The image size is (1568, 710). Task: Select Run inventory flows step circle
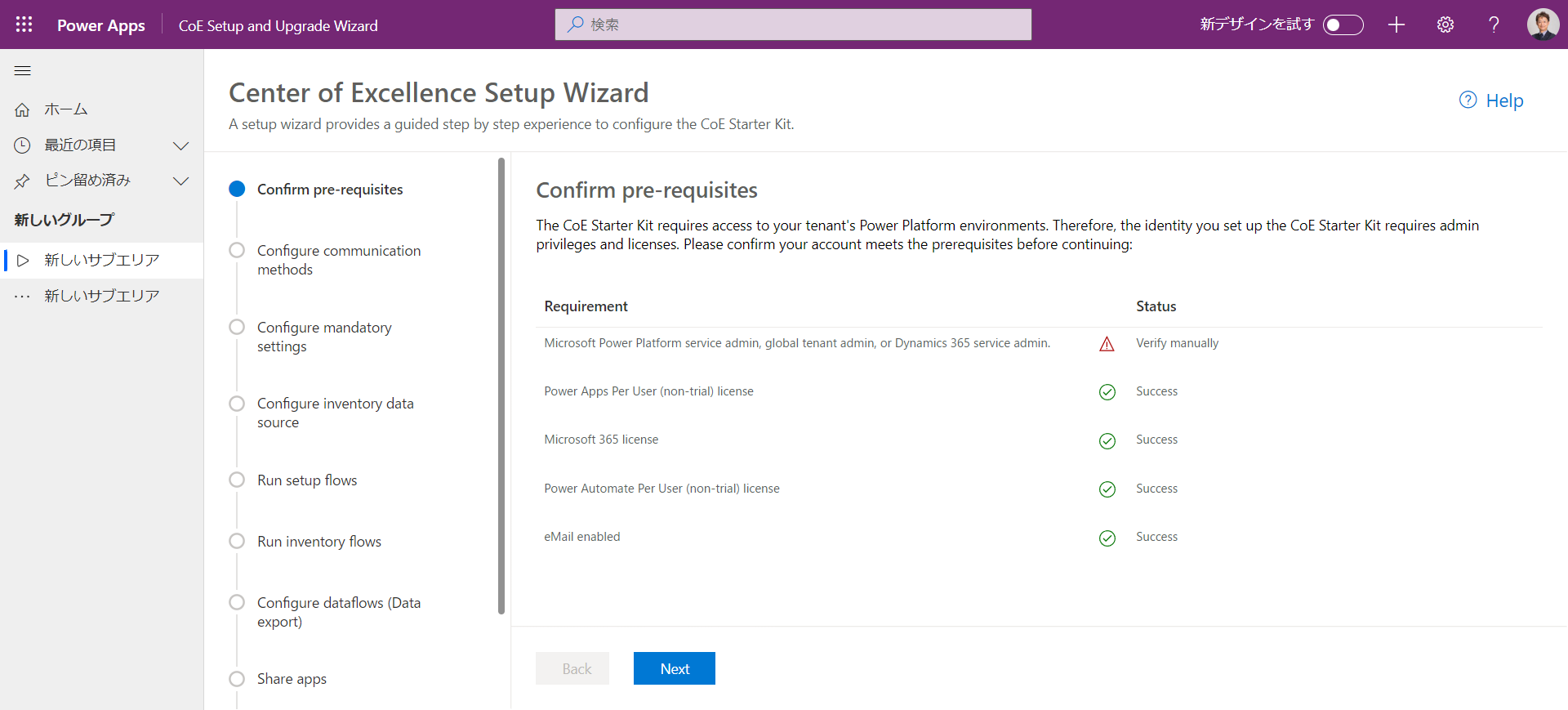pos(237,541)
